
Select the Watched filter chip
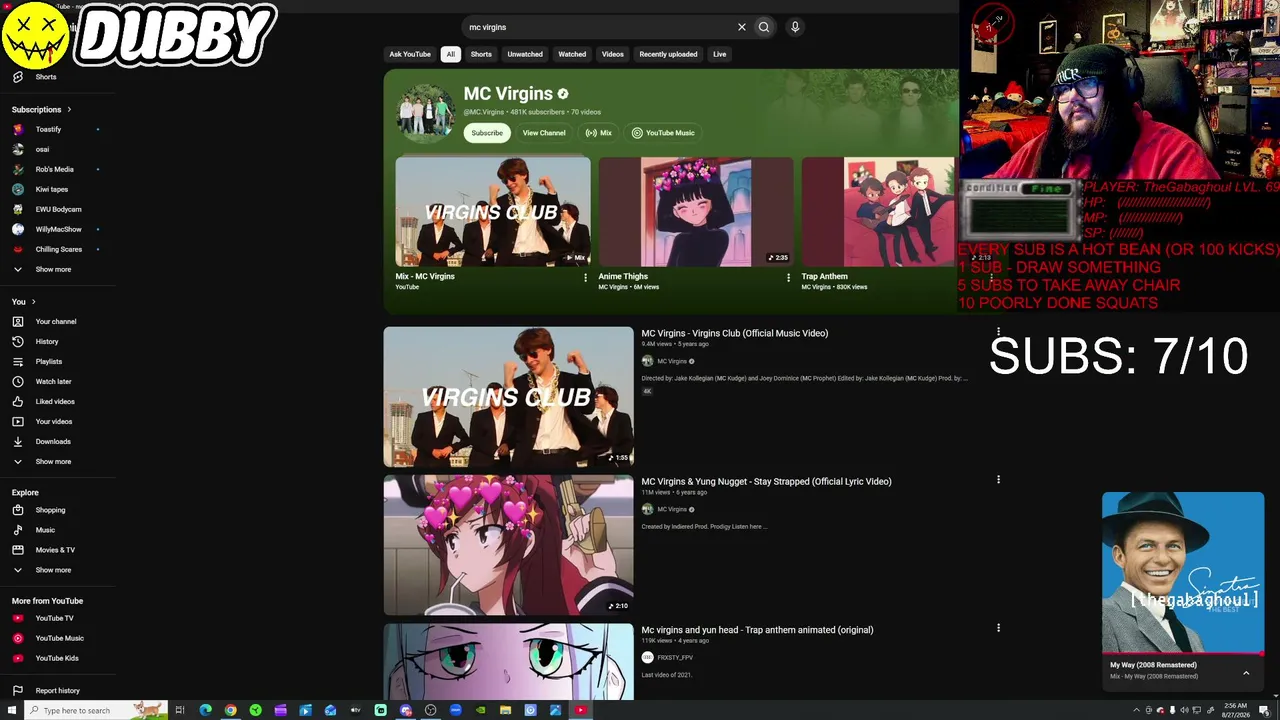[572, 54]
